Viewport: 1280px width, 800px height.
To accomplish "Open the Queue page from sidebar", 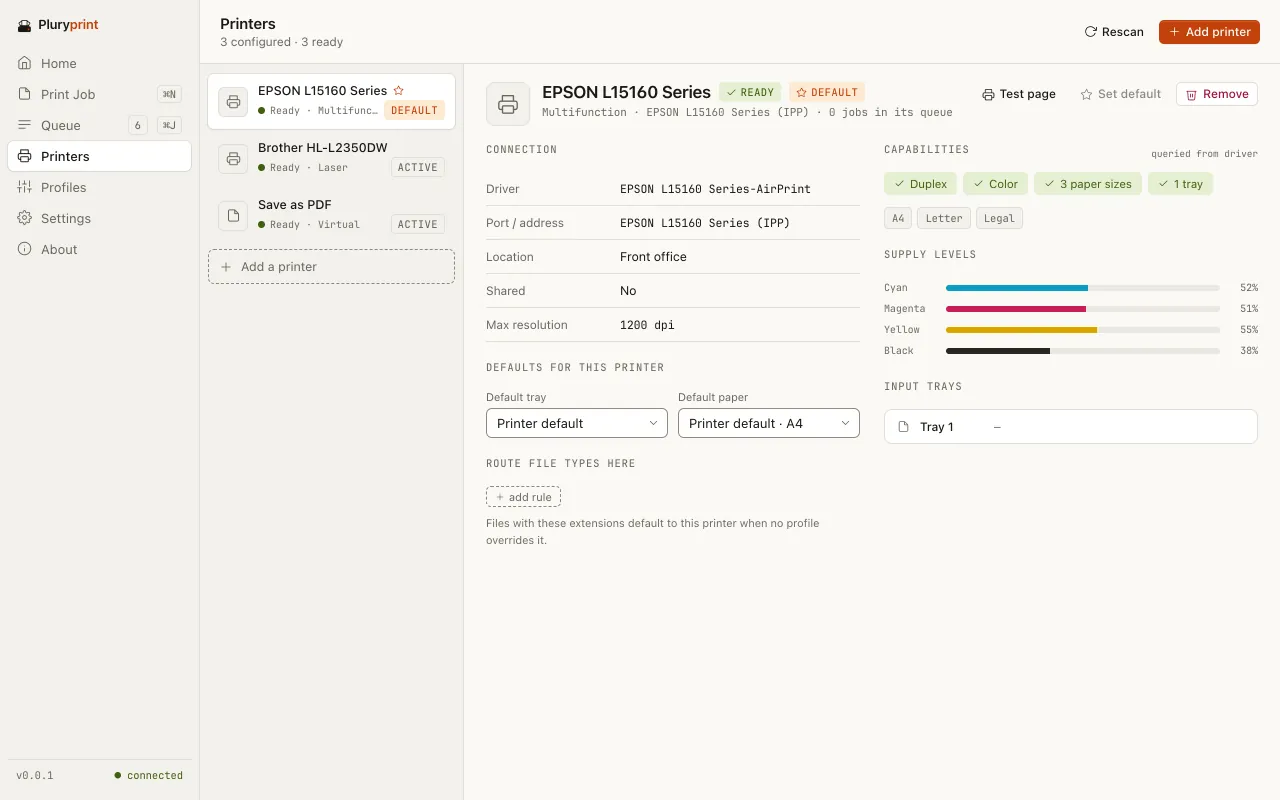I will coord(100,125).
